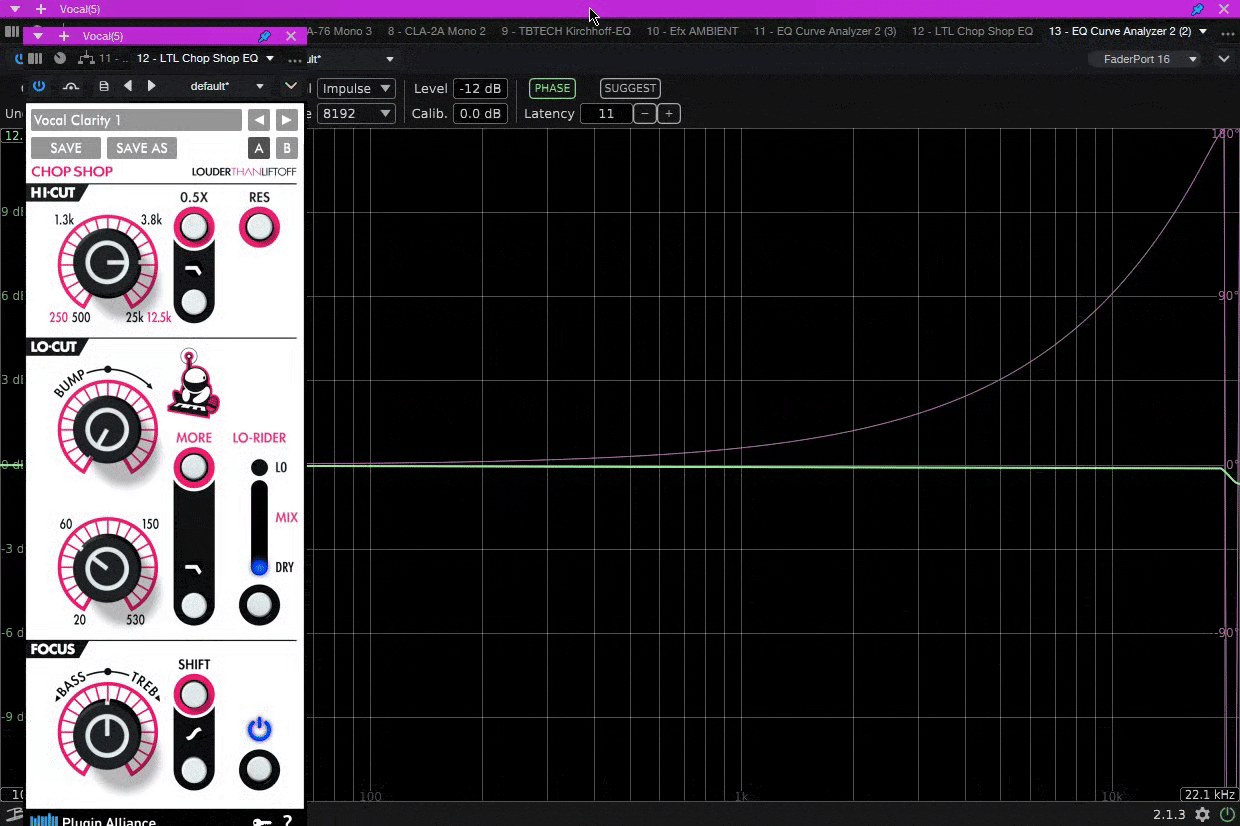Switch to 12 - LTL Chop Shop EQ tab
Image resolution: width=1240 pixels, height=826 pixels.
972,31
